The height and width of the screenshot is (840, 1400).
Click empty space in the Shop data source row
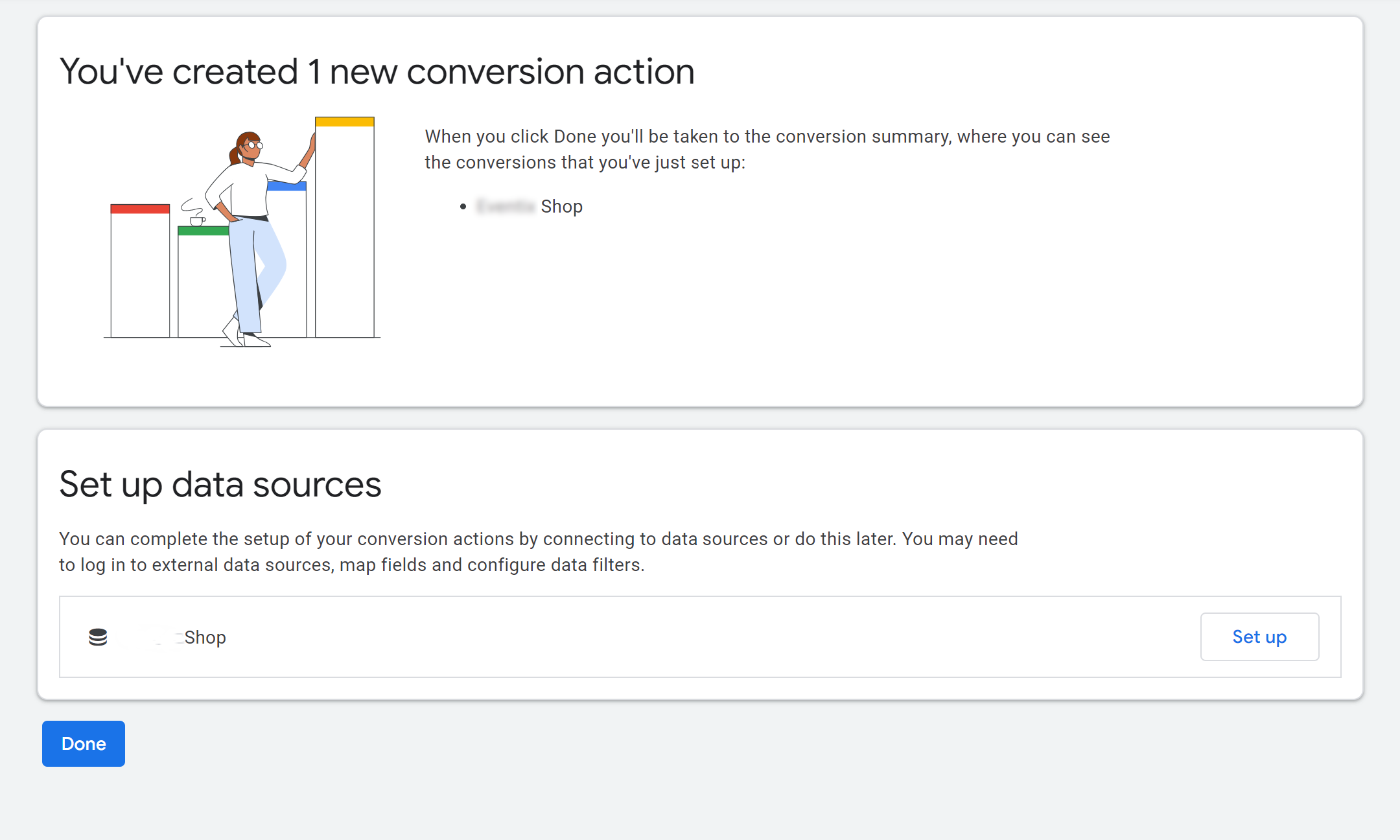pos(713,637)
